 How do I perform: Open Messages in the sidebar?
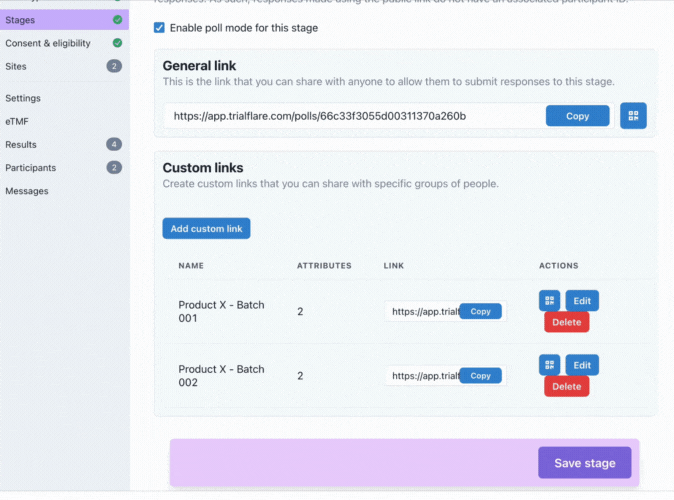tap(27, 191)
